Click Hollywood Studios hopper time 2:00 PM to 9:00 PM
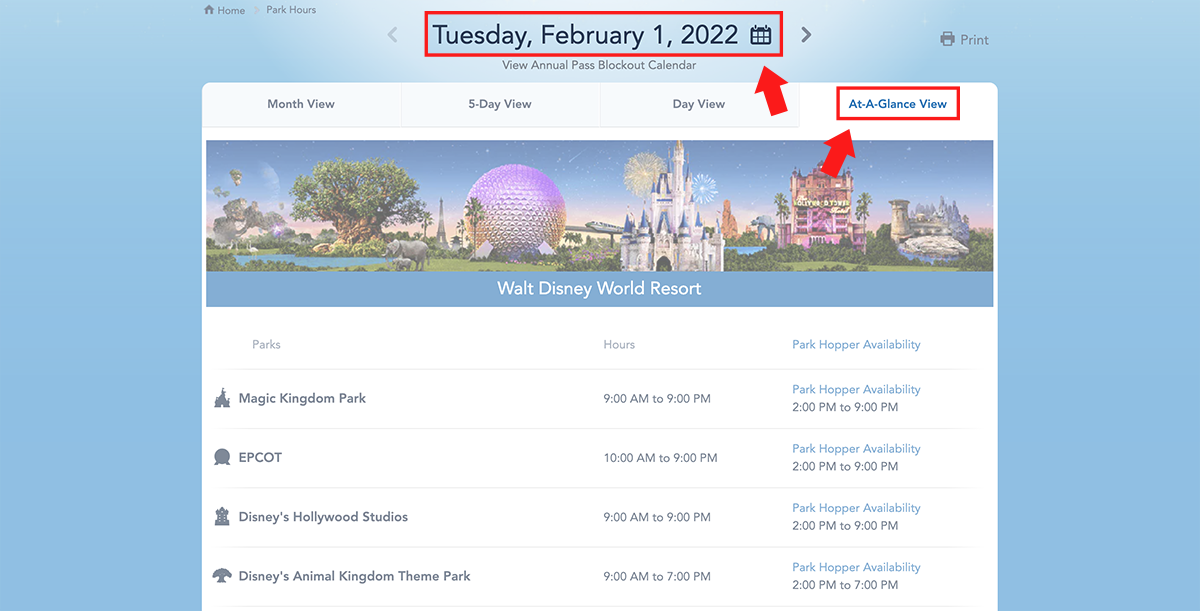1200x611 pixels. pos(845,525)
